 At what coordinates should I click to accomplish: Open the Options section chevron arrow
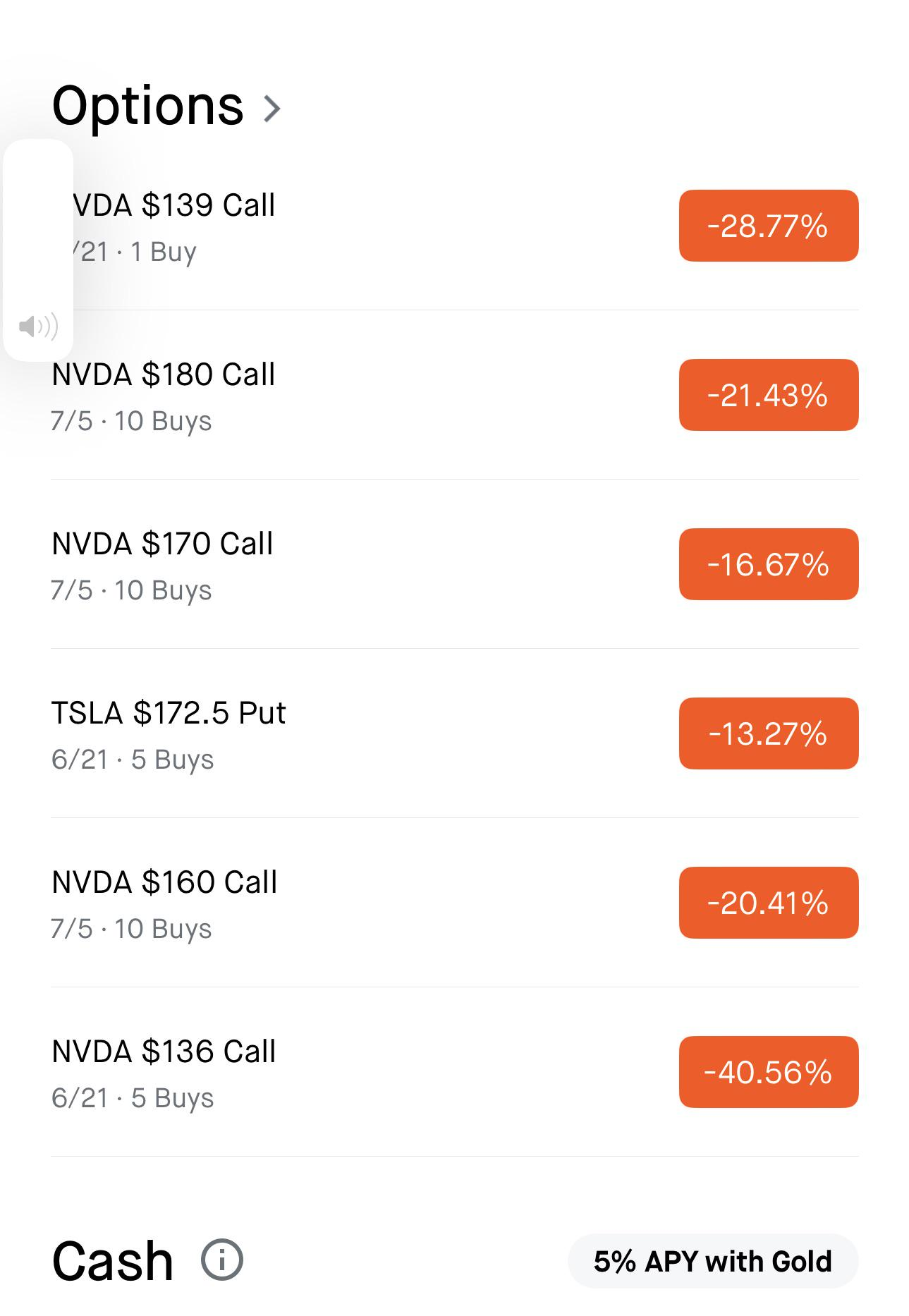pos(272,109)
